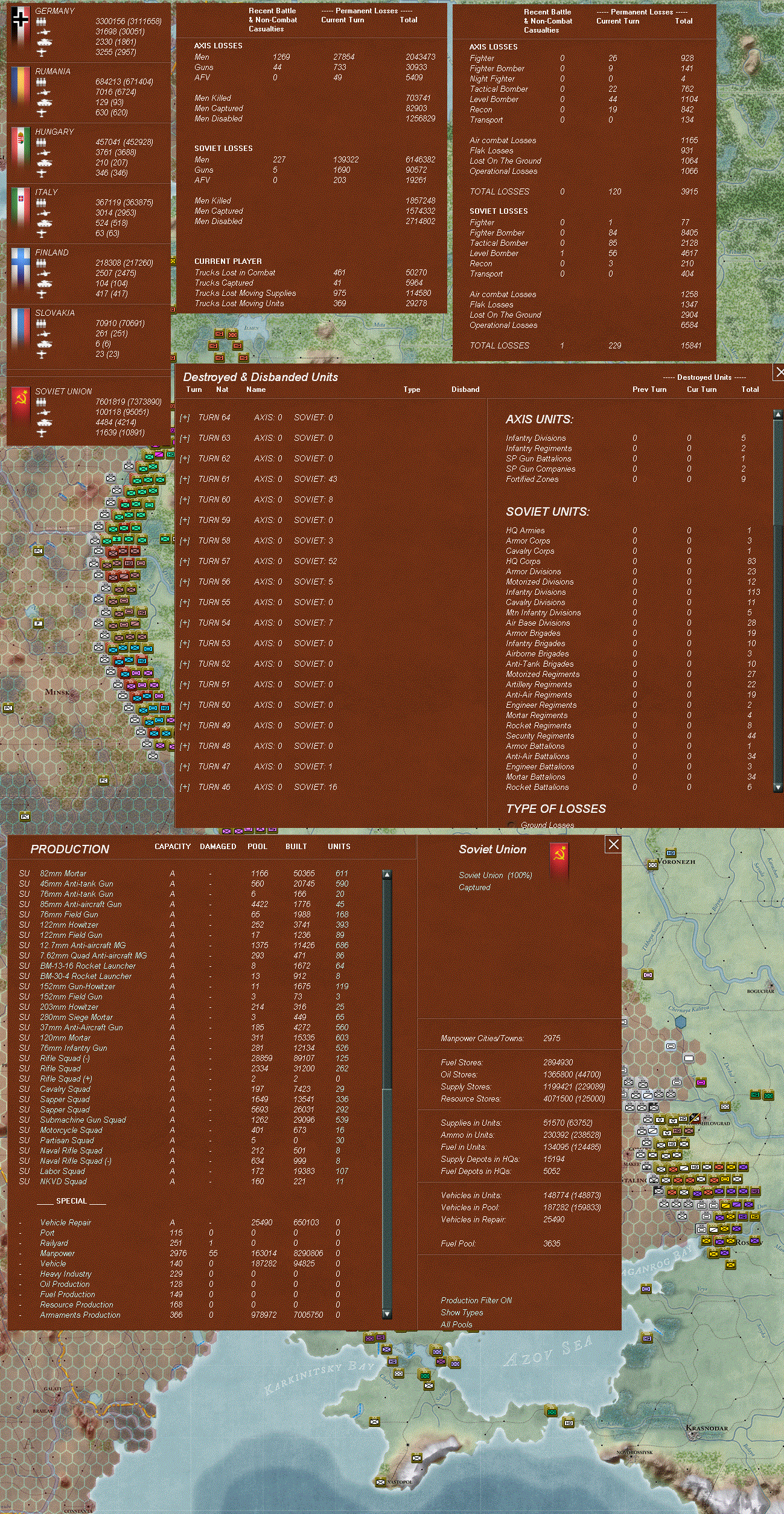The image size is (784, 1514).
Task: Click the BUILT column header in Production
Action: tap(296, 847)
